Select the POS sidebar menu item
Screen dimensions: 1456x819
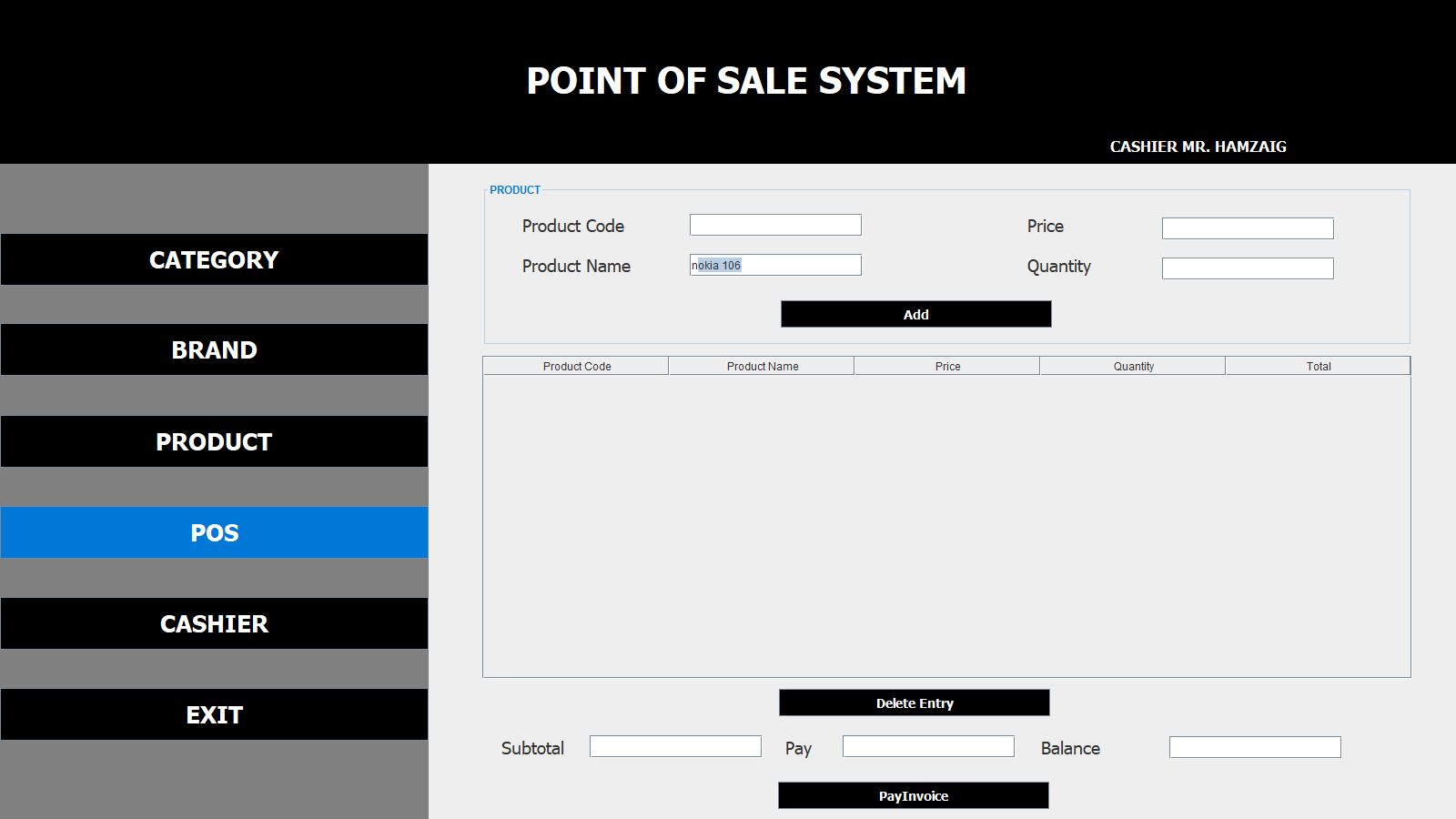pyautogui.click(x=214, y=532)
